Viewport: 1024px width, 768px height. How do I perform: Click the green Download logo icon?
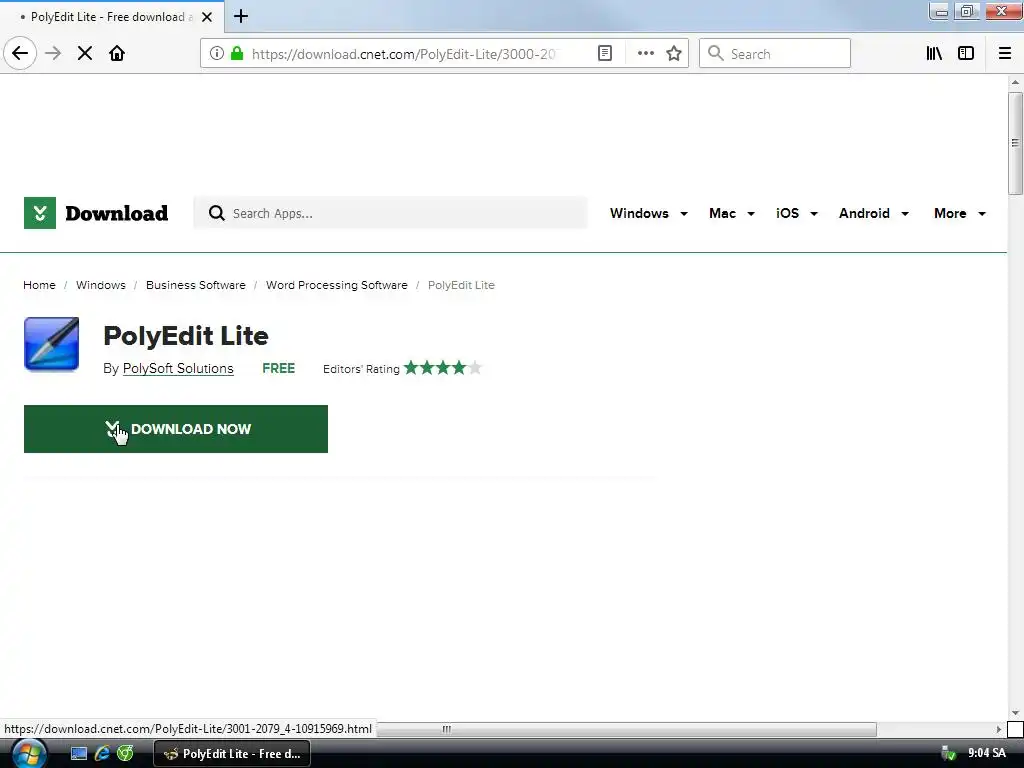(40, 213)
